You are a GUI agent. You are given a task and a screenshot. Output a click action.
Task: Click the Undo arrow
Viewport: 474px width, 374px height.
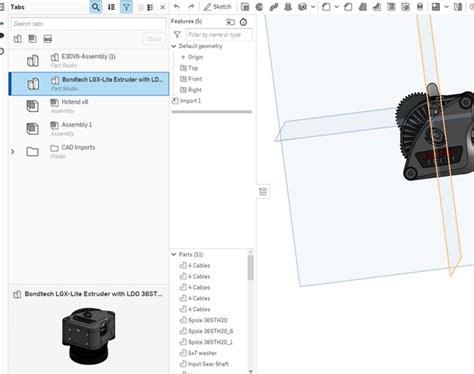(x=177, y=7)
